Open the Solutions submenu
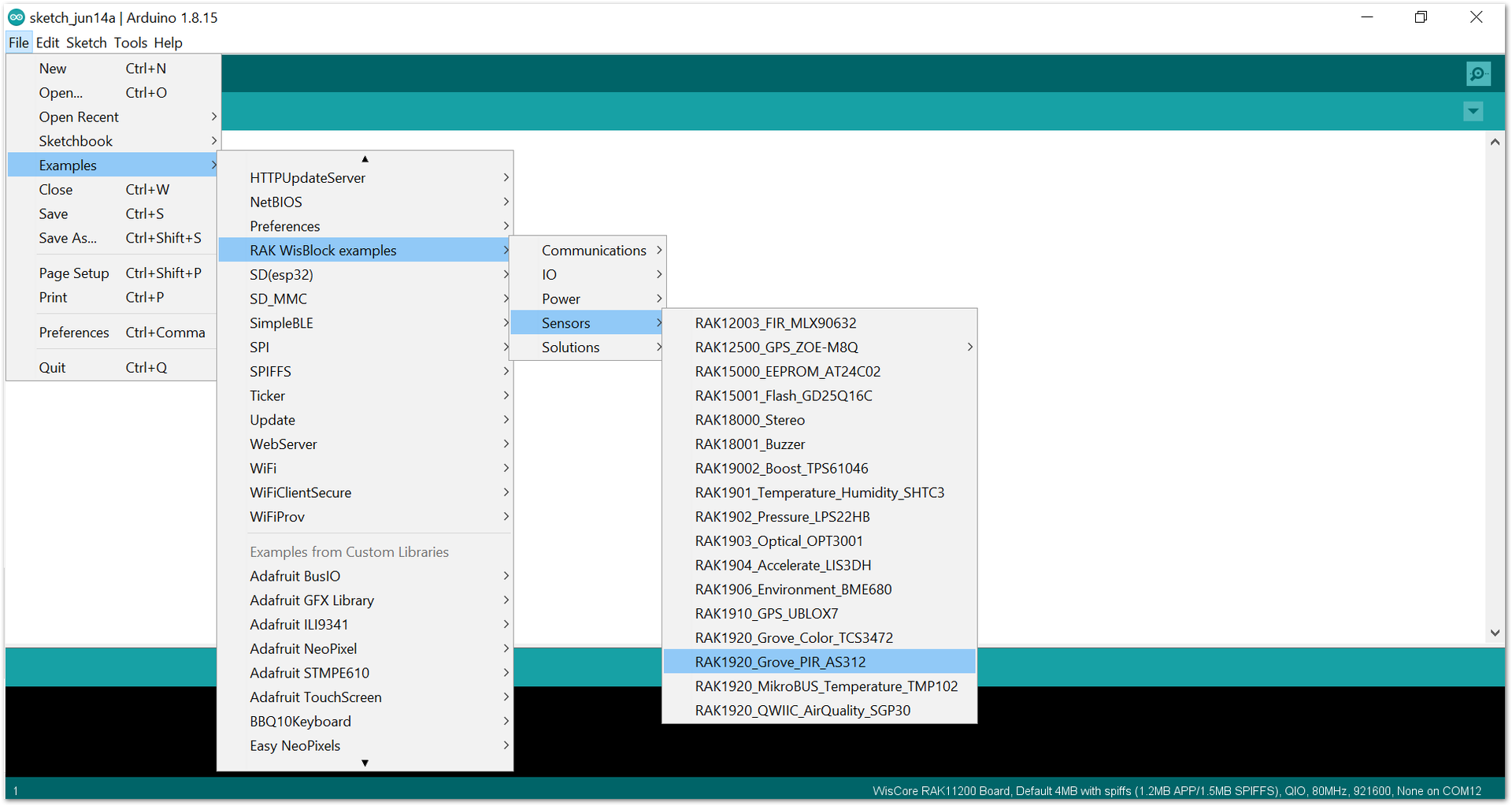Screen dimensions: 1512x806 click(587, 347)
